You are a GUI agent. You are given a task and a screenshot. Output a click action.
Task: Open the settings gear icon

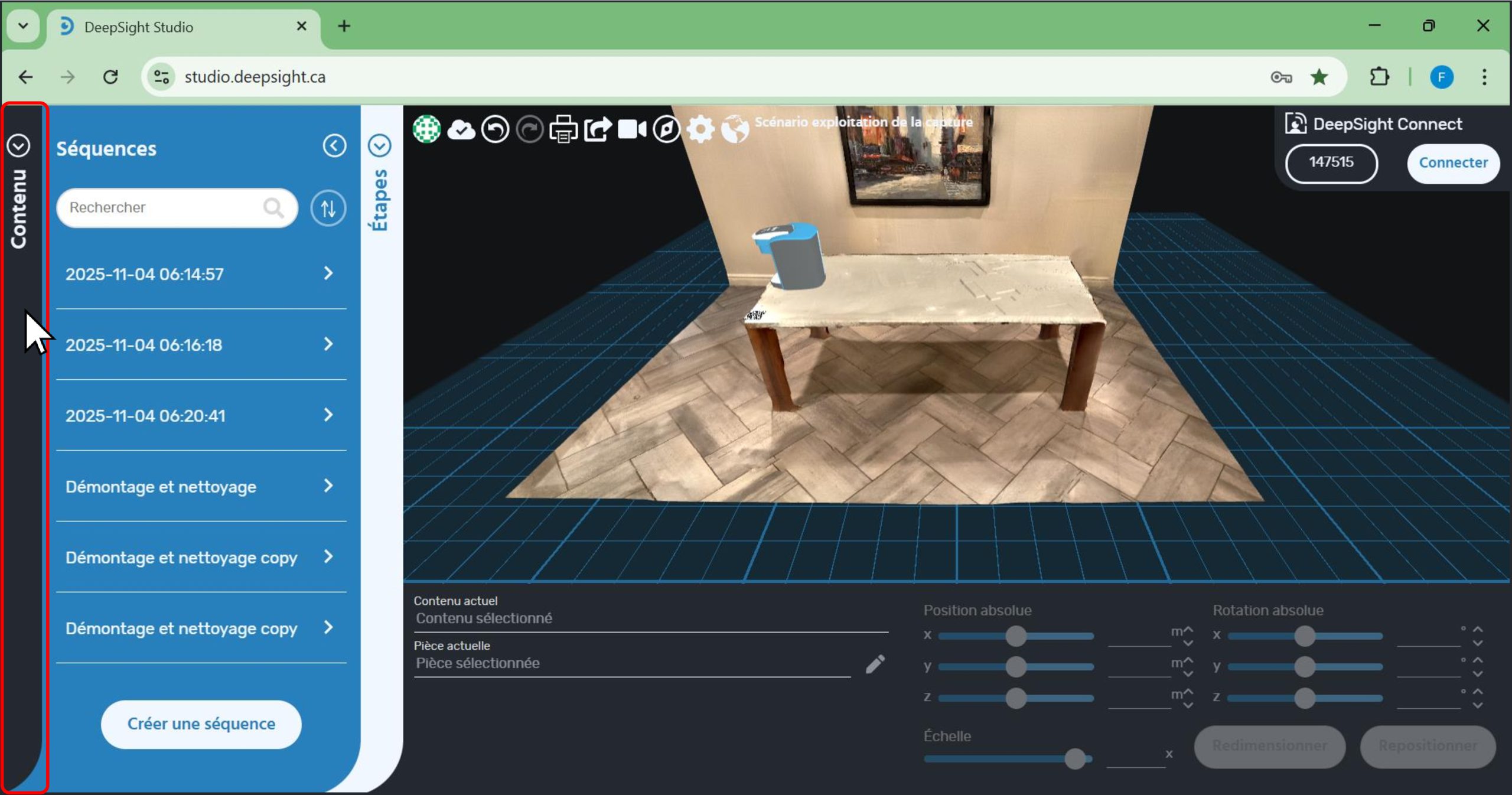pos(700,129)
